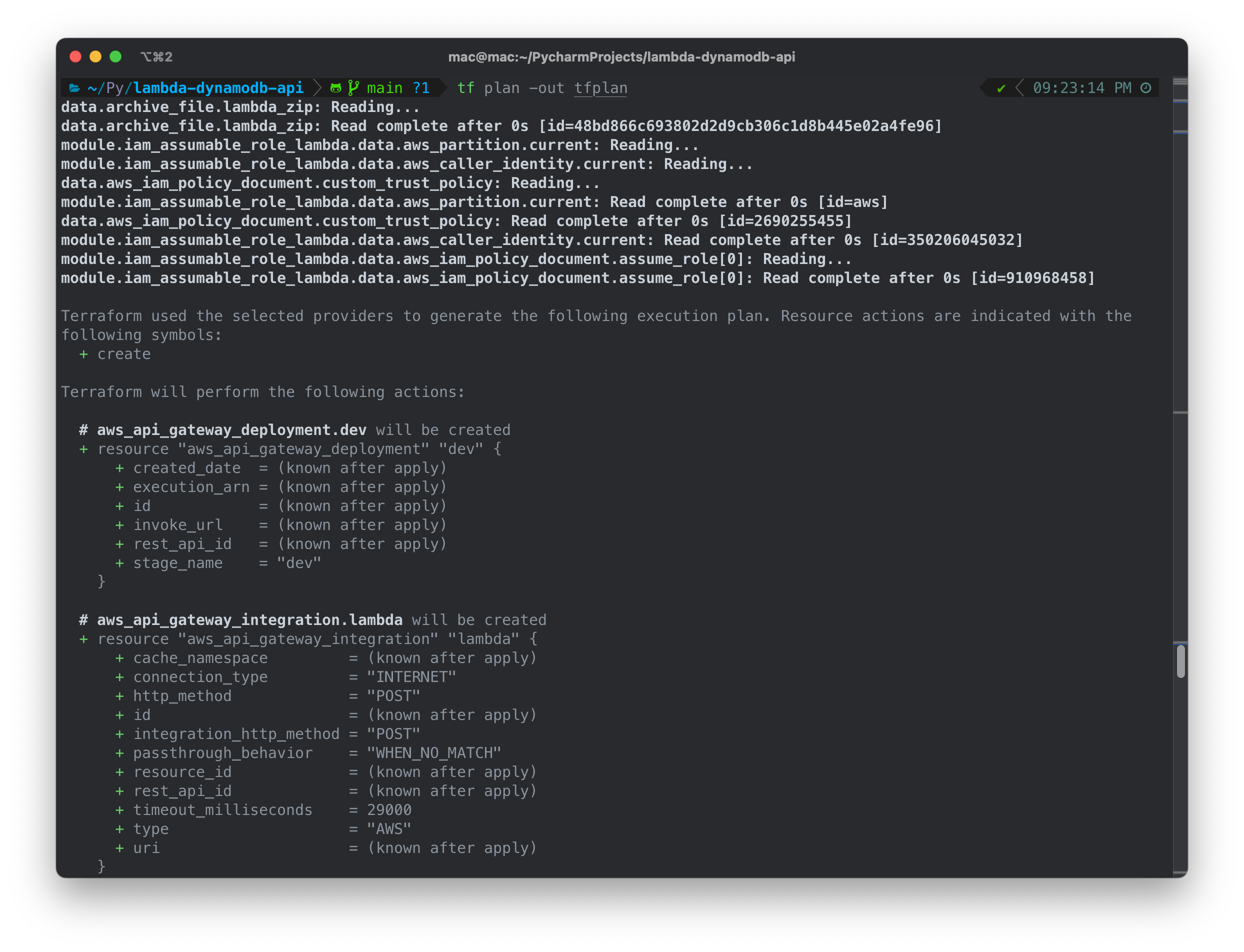Click type value "AWS"
The width and height of the screenshot is (1244, 952).
click(x=389, y=828)
